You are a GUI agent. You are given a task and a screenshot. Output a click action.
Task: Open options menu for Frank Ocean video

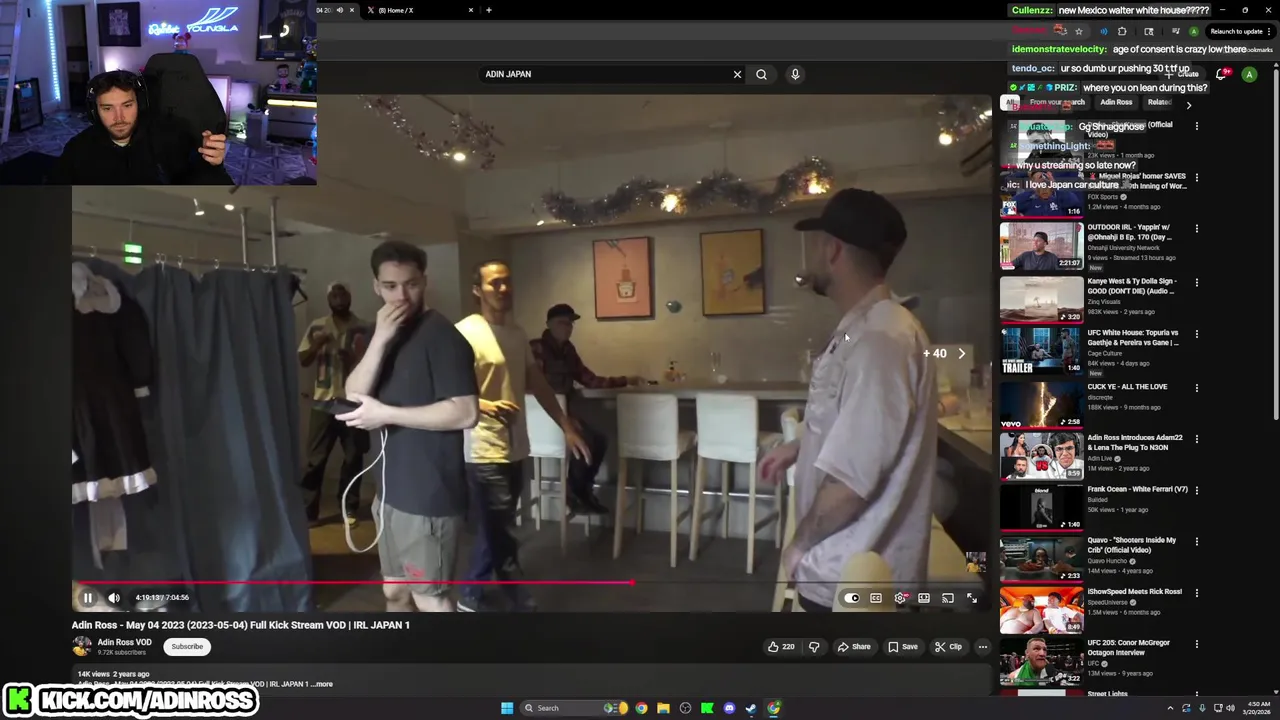(1196, 490)
